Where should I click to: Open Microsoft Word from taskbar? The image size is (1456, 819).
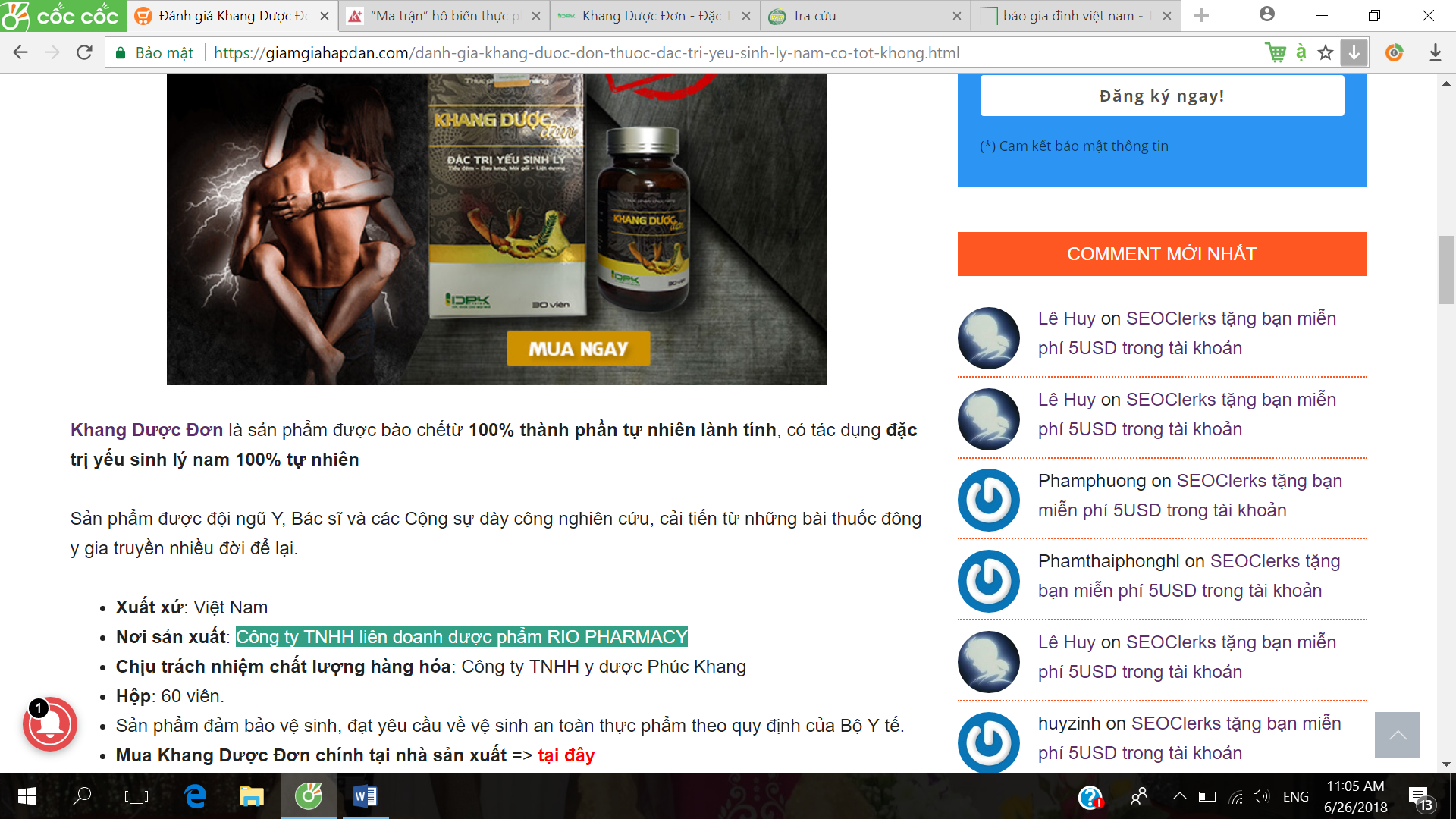click(366, 796)
